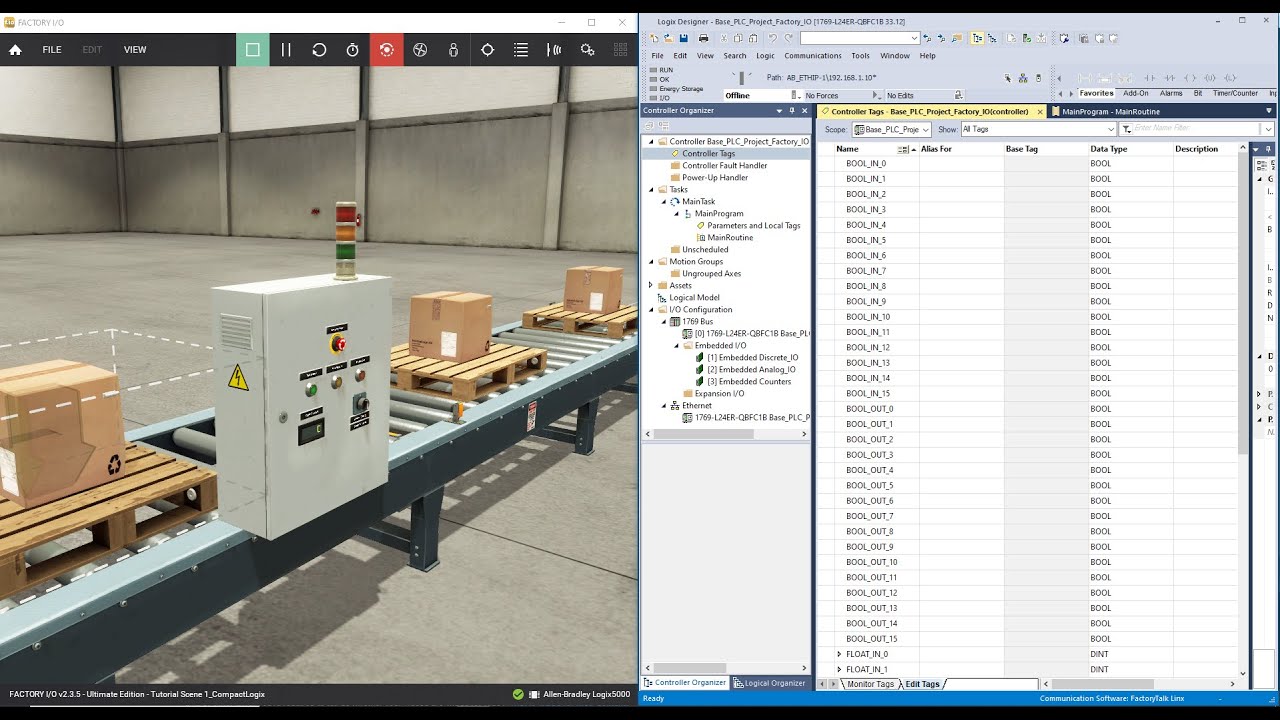
Task: Open the Logic menu
Action: click(x=765, y=56)
